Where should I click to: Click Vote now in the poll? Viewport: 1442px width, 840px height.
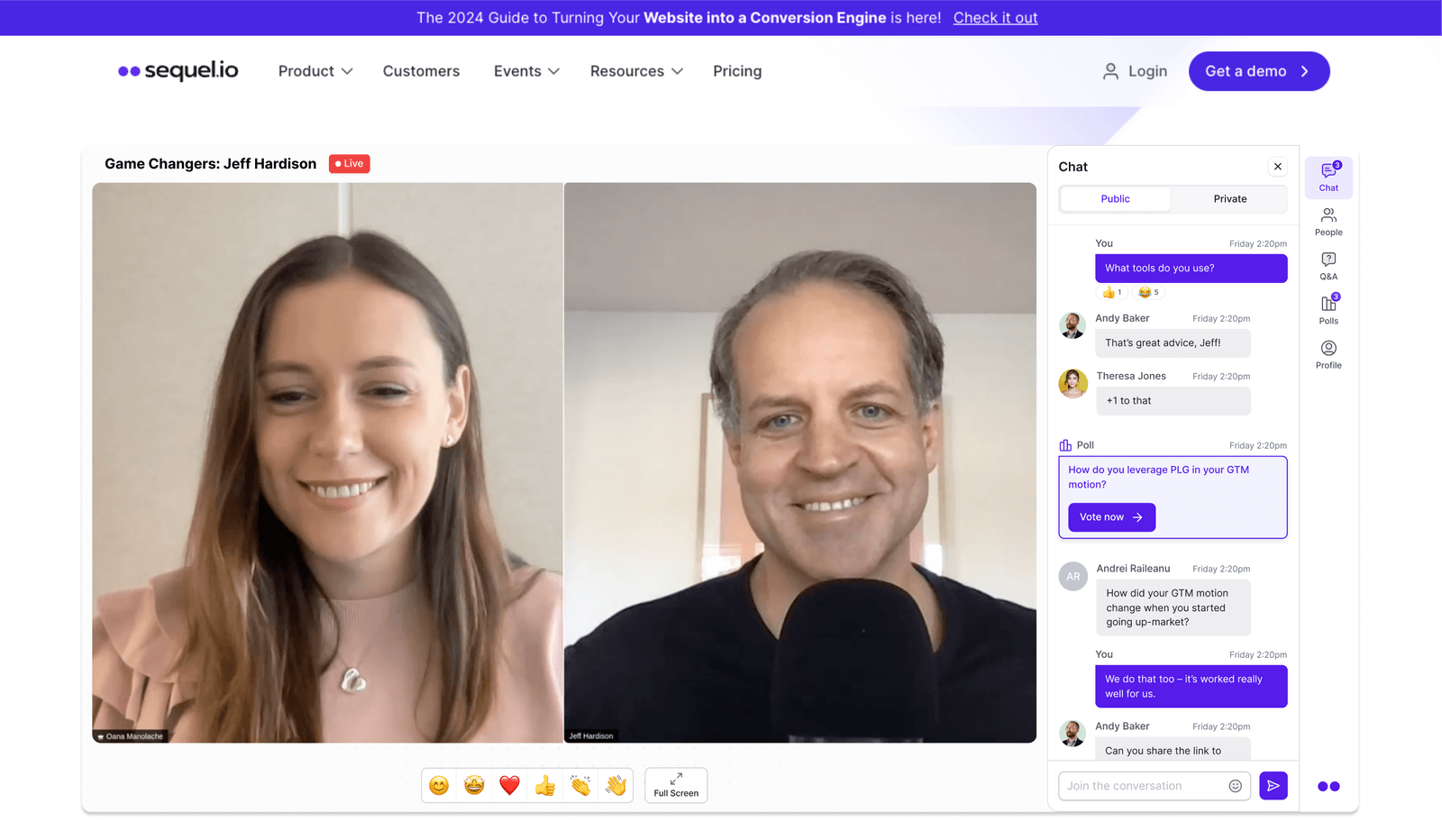pyautogui.click(x=1111, y=517)
